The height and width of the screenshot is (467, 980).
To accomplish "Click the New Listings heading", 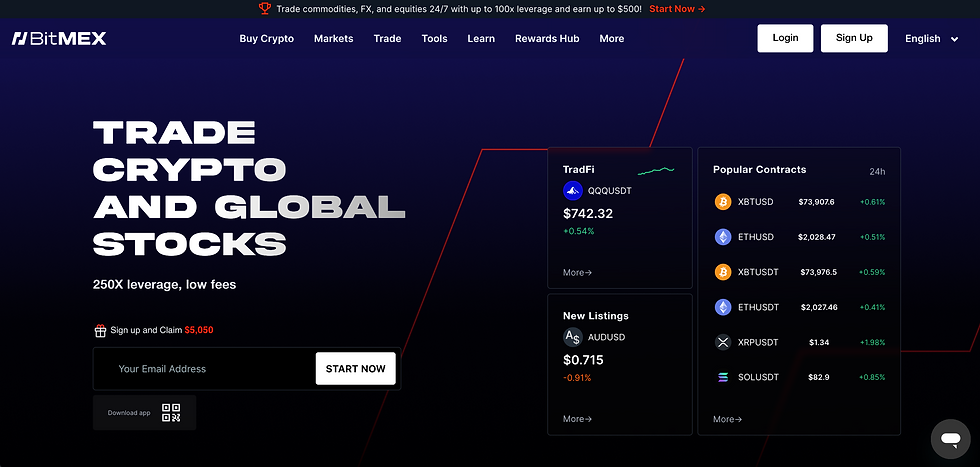I will tap(596, 316).
